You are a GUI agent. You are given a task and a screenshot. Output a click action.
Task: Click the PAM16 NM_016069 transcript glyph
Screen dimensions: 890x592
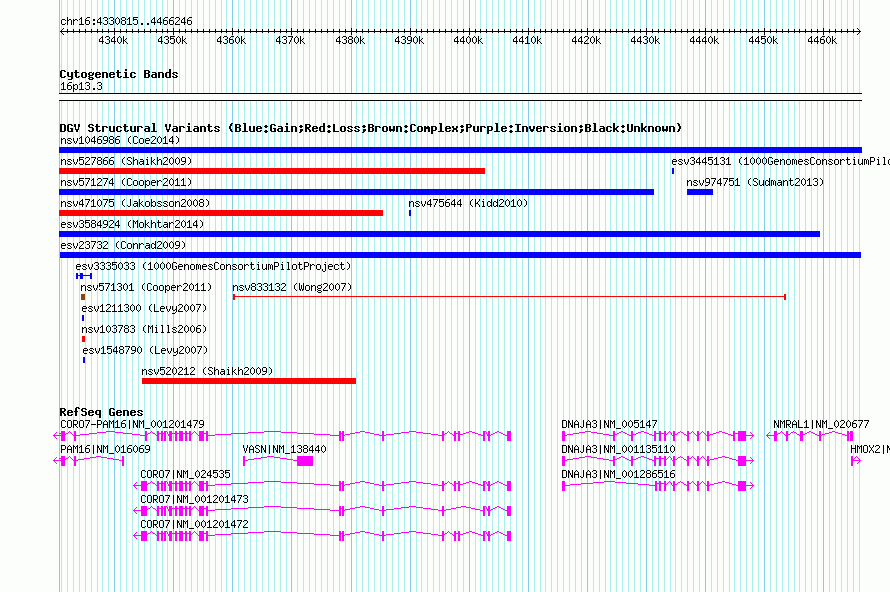click(89, 461)
